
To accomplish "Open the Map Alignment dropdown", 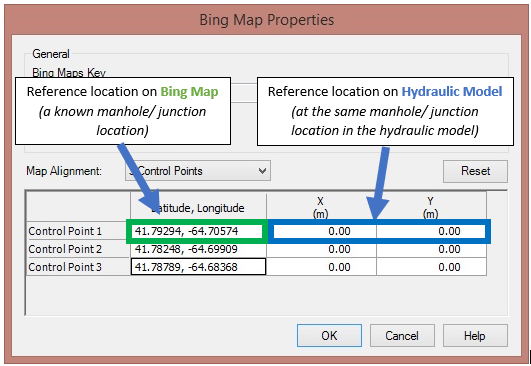I will pyautogui.click(x=198, y=171).
